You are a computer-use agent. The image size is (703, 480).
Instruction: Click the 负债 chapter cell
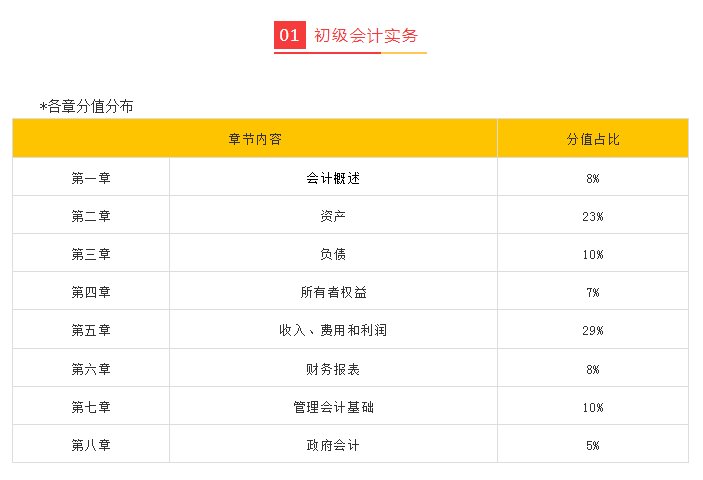pos(333,254)
